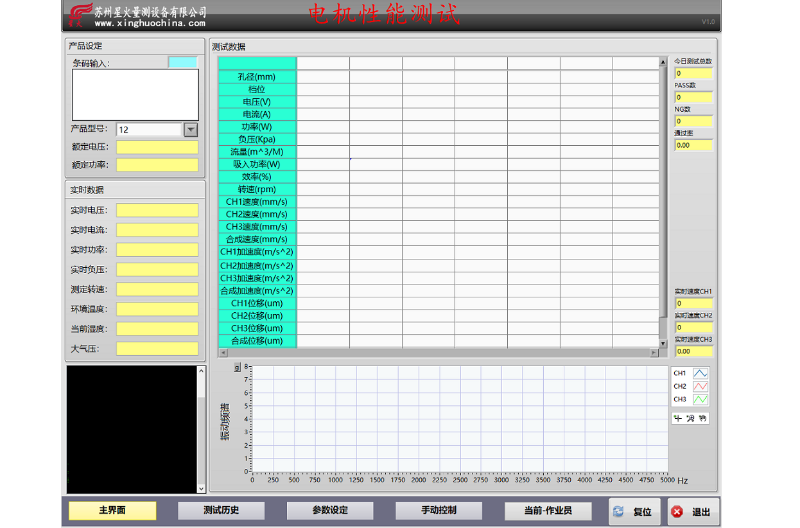Click the 实时电压 value field
Image resolution: width=800 pixels, height=528 pixels.
coord(157,210)
